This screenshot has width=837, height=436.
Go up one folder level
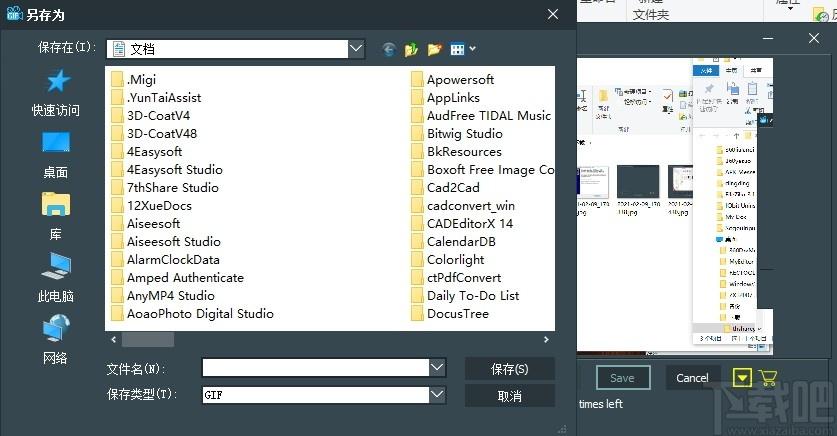coord(412,50)
